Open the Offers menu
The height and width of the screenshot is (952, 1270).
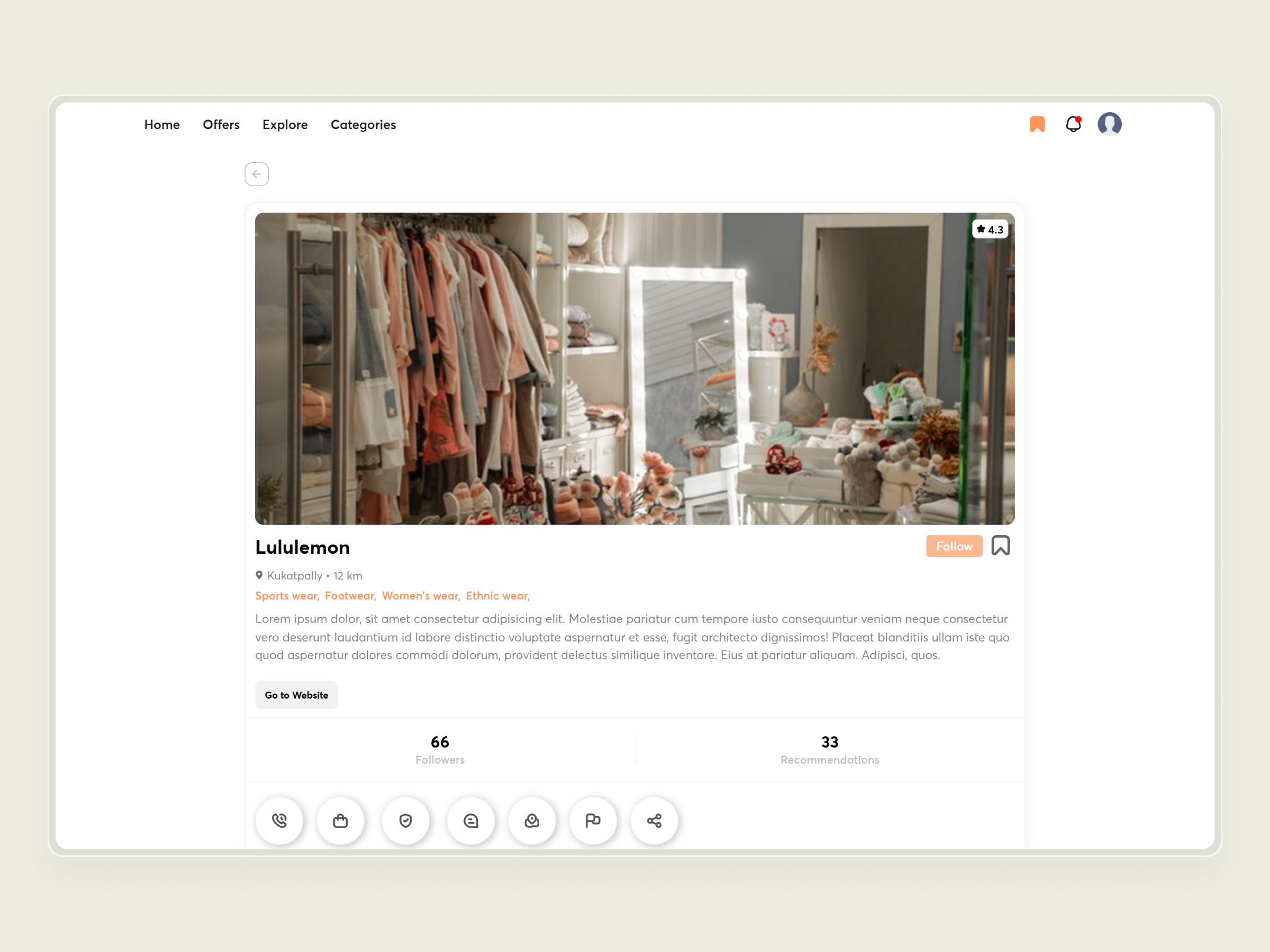(x=221, y=124)
